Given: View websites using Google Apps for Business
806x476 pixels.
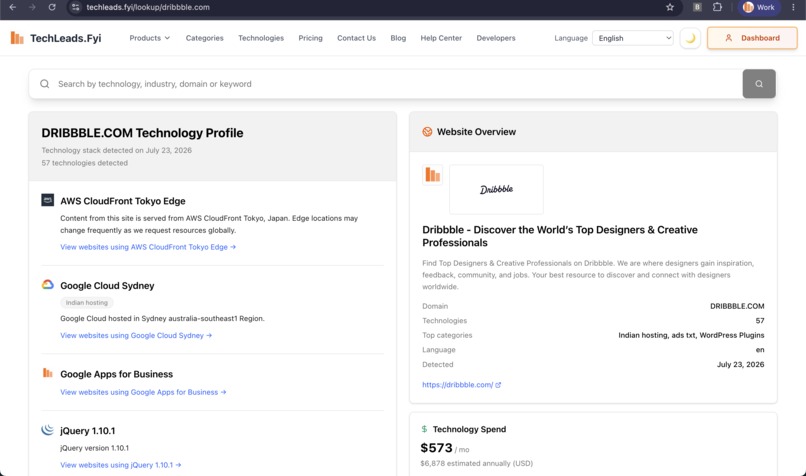Looking at the screenshot, I should click(143, 392).
